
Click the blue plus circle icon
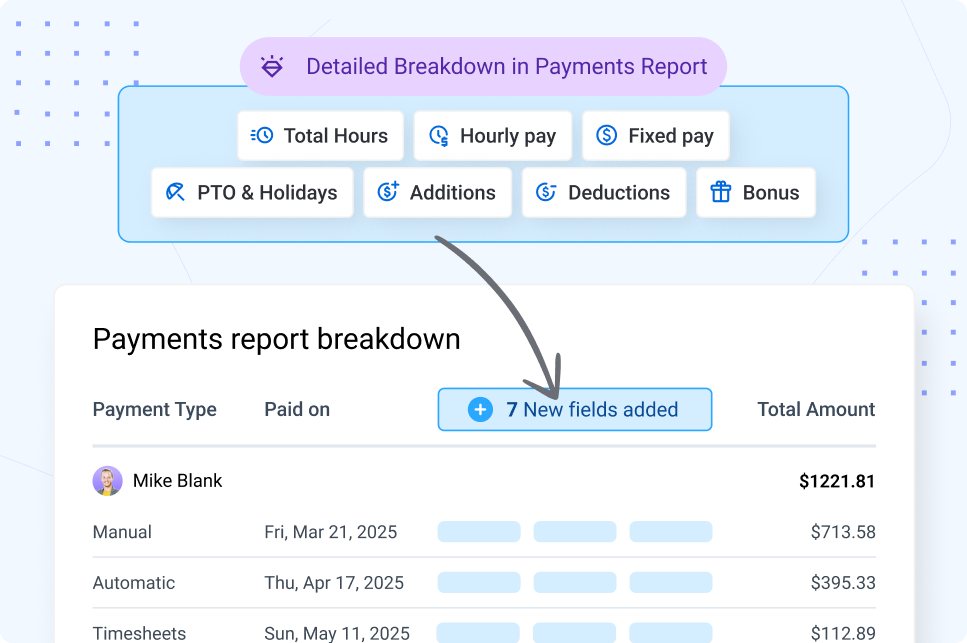click(x=480, y=410)
